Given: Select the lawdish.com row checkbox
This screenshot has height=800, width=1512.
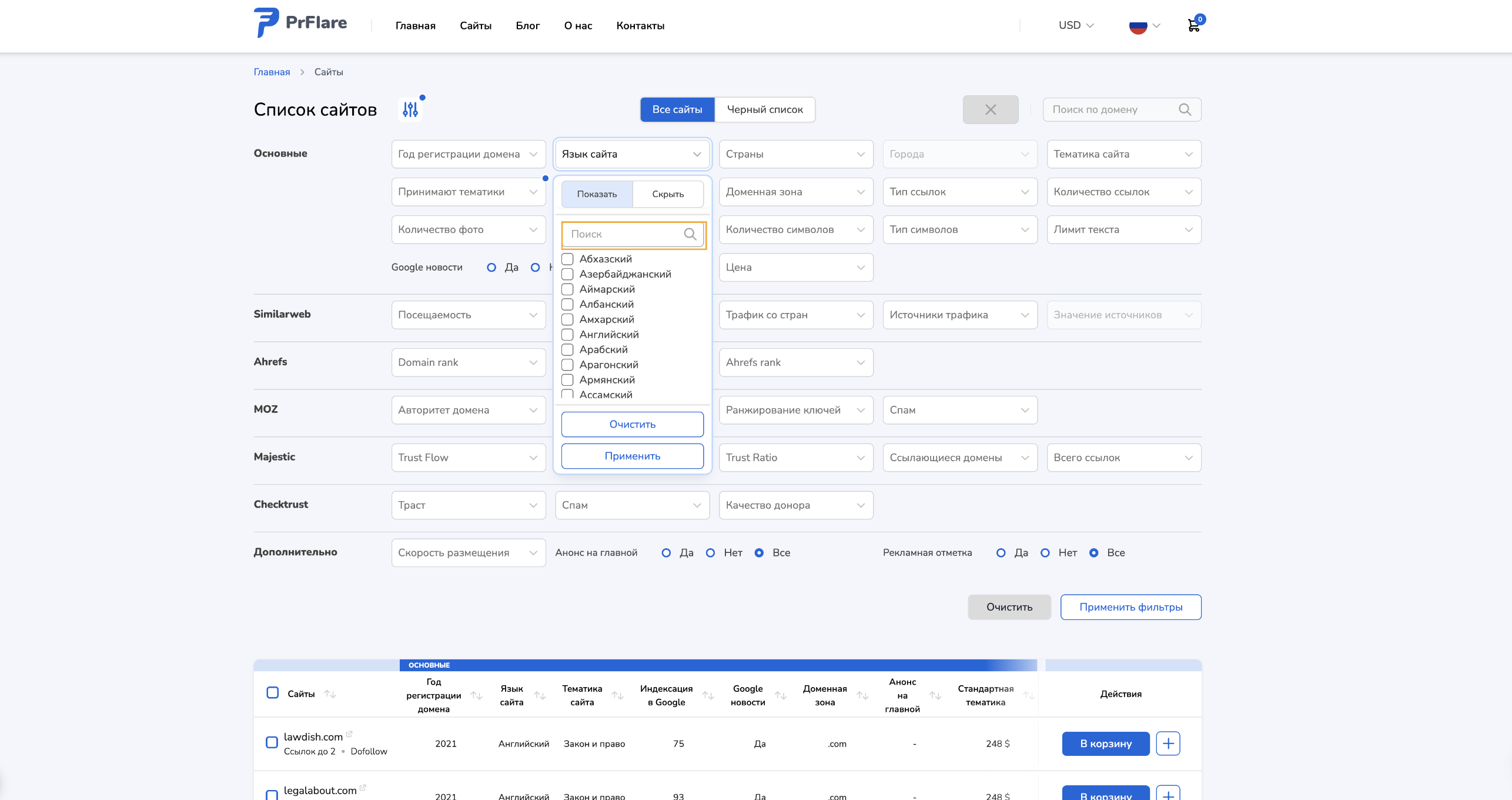Looking at the screenshot, I should click(272, 742).
